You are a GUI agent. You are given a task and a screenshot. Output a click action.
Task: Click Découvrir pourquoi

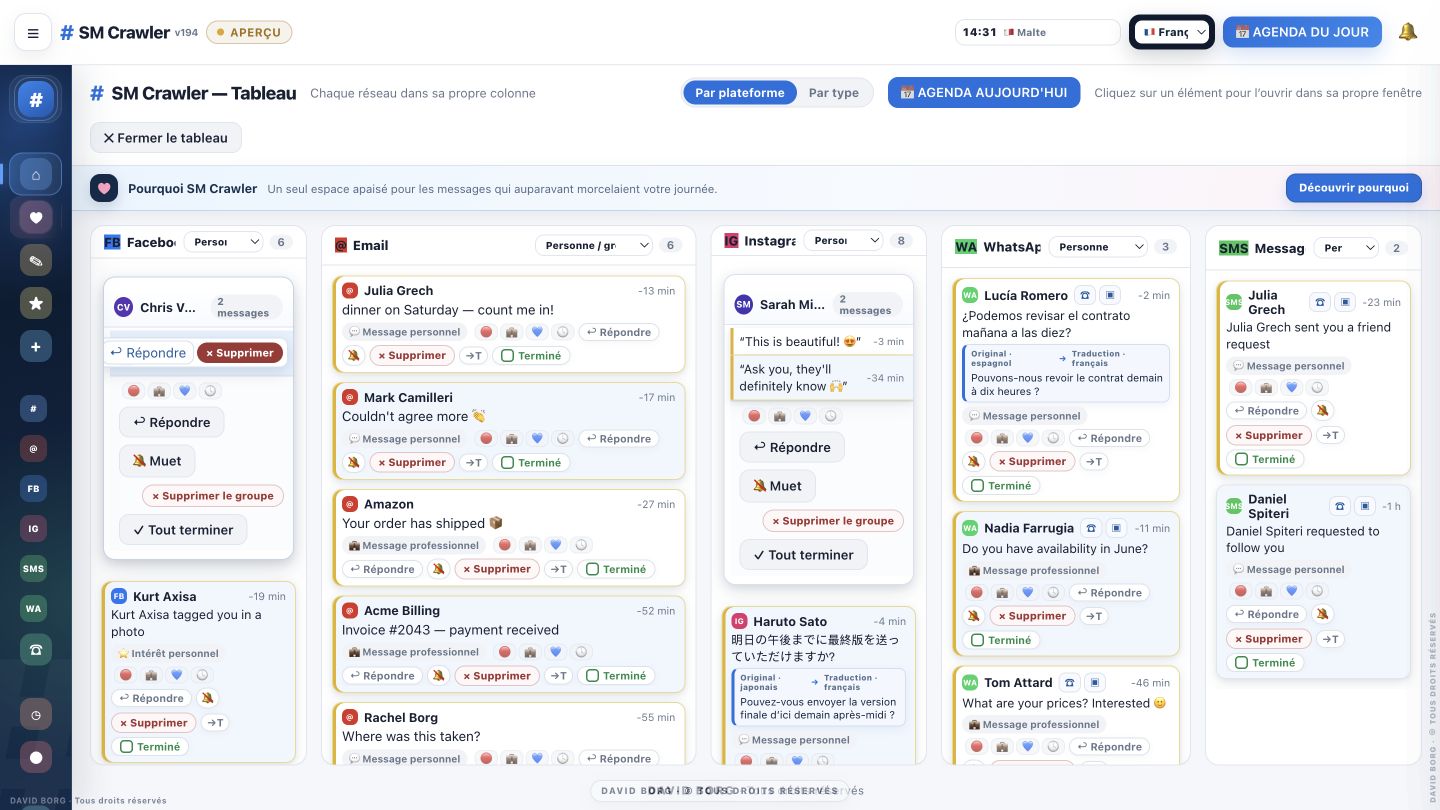pos(1353,188)
